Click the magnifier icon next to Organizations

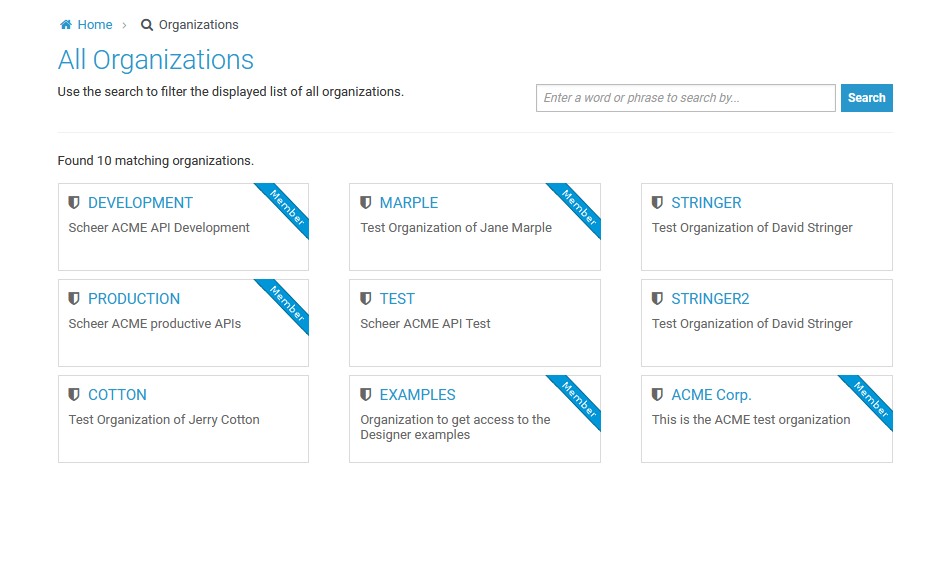tap(147, 25)
